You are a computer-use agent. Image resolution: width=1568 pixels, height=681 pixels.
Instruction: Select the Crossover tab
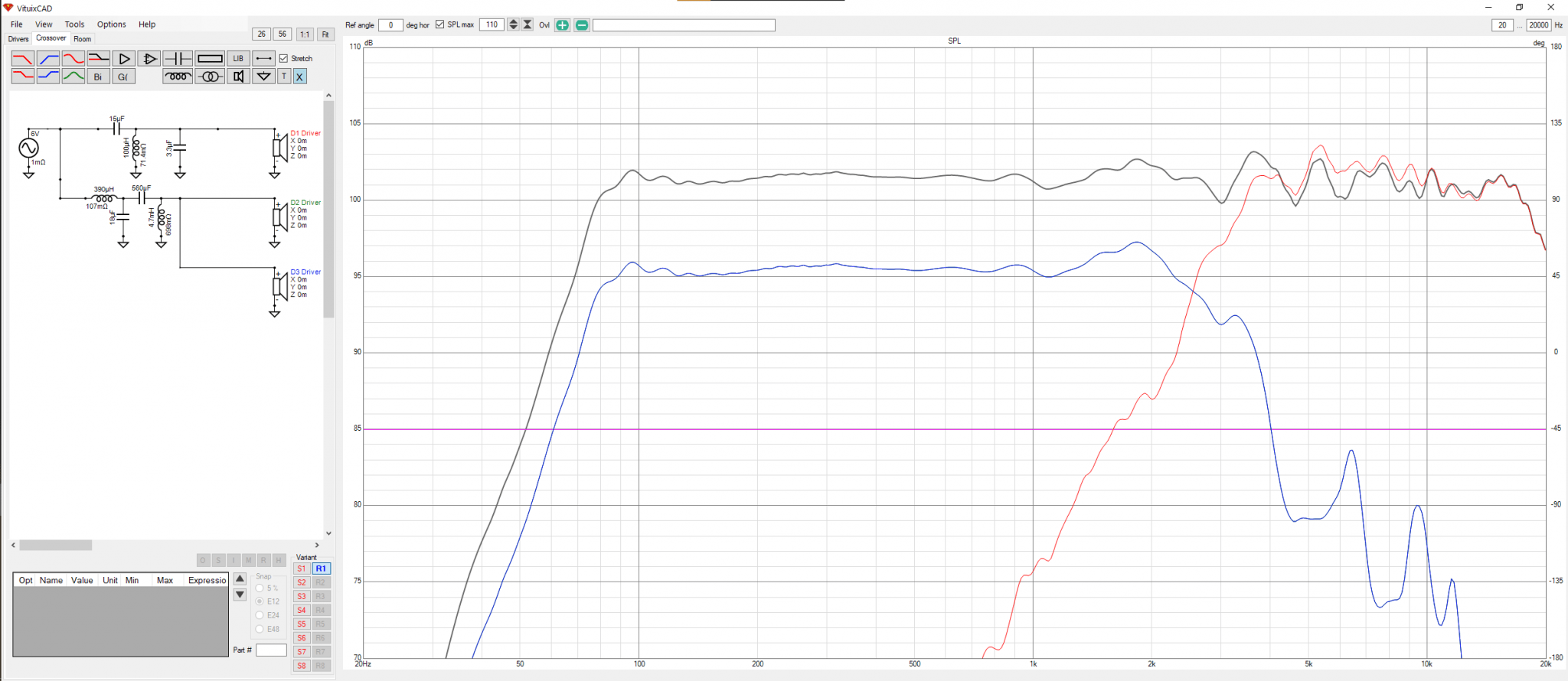click(51, 38)
